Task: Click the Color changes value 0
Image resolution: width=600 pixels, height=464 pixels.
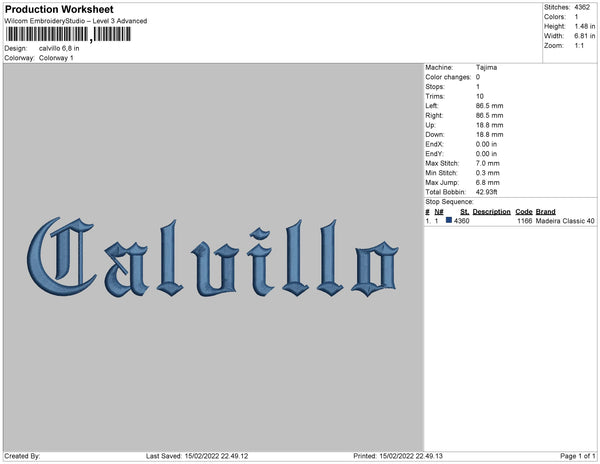Action: [x=478, y=77]
